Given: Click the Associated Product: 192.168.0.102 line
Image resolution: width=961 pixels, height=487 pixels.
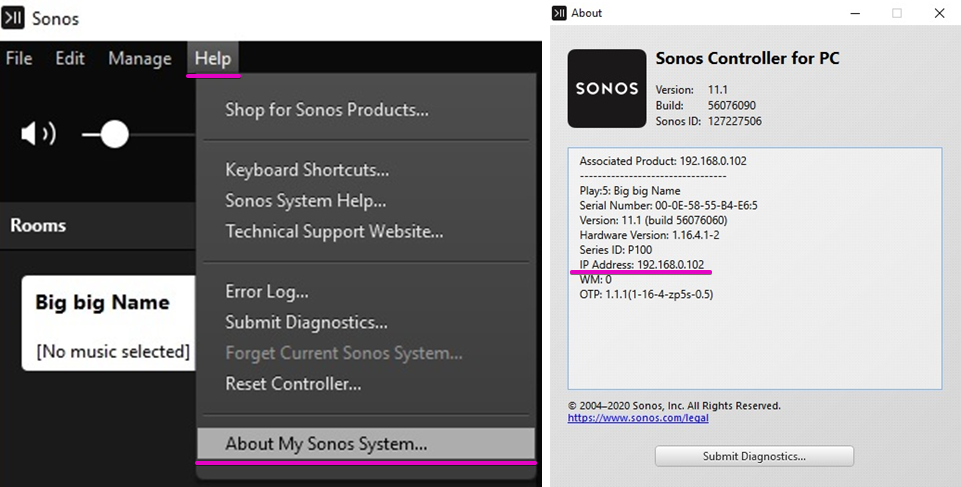Looking at the screenshot, I should 663,161.
